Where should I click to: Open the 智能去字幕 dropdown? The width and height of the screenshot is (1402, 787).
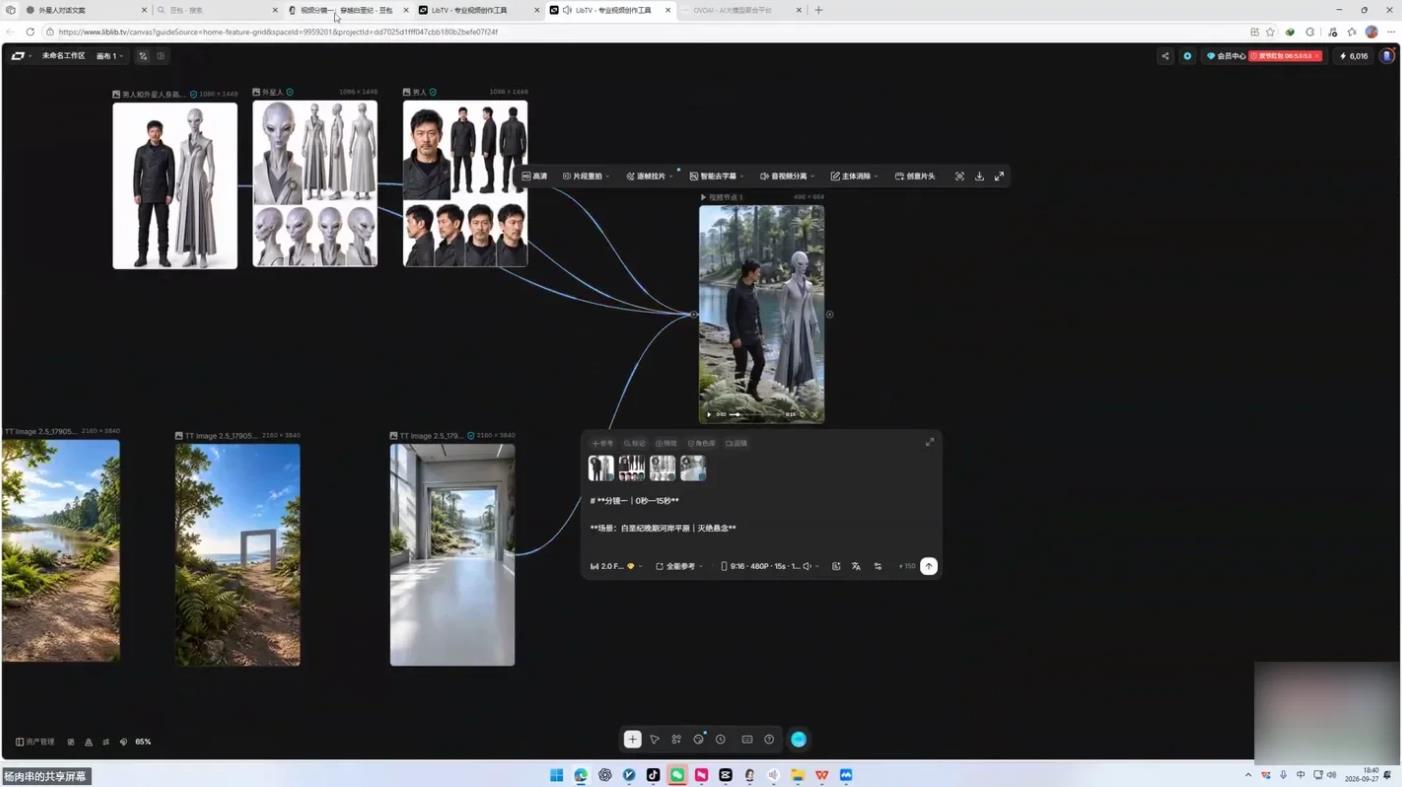click(716, 176)
